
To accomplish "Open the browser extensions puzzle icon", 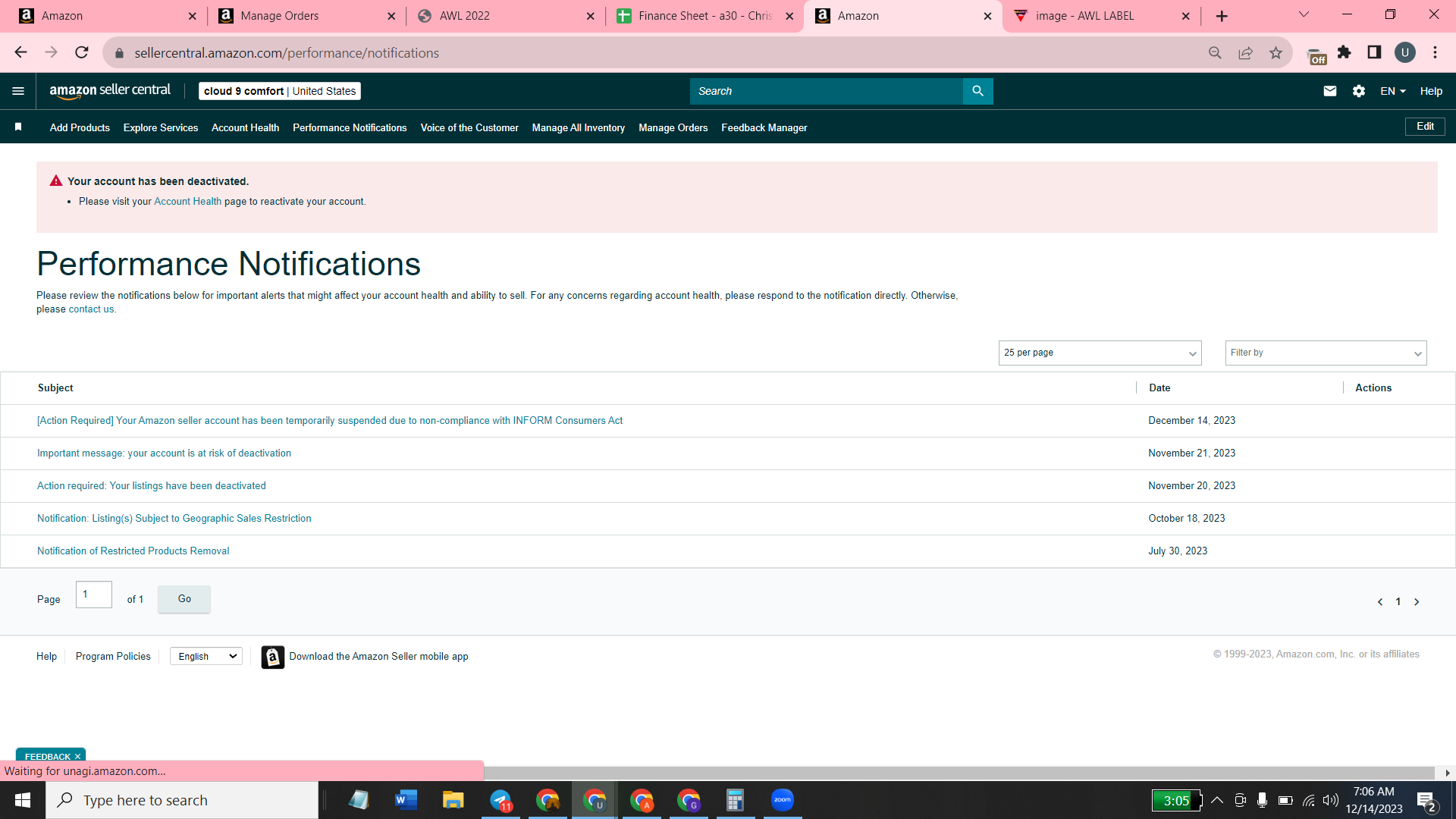I will coord(1345,52).
